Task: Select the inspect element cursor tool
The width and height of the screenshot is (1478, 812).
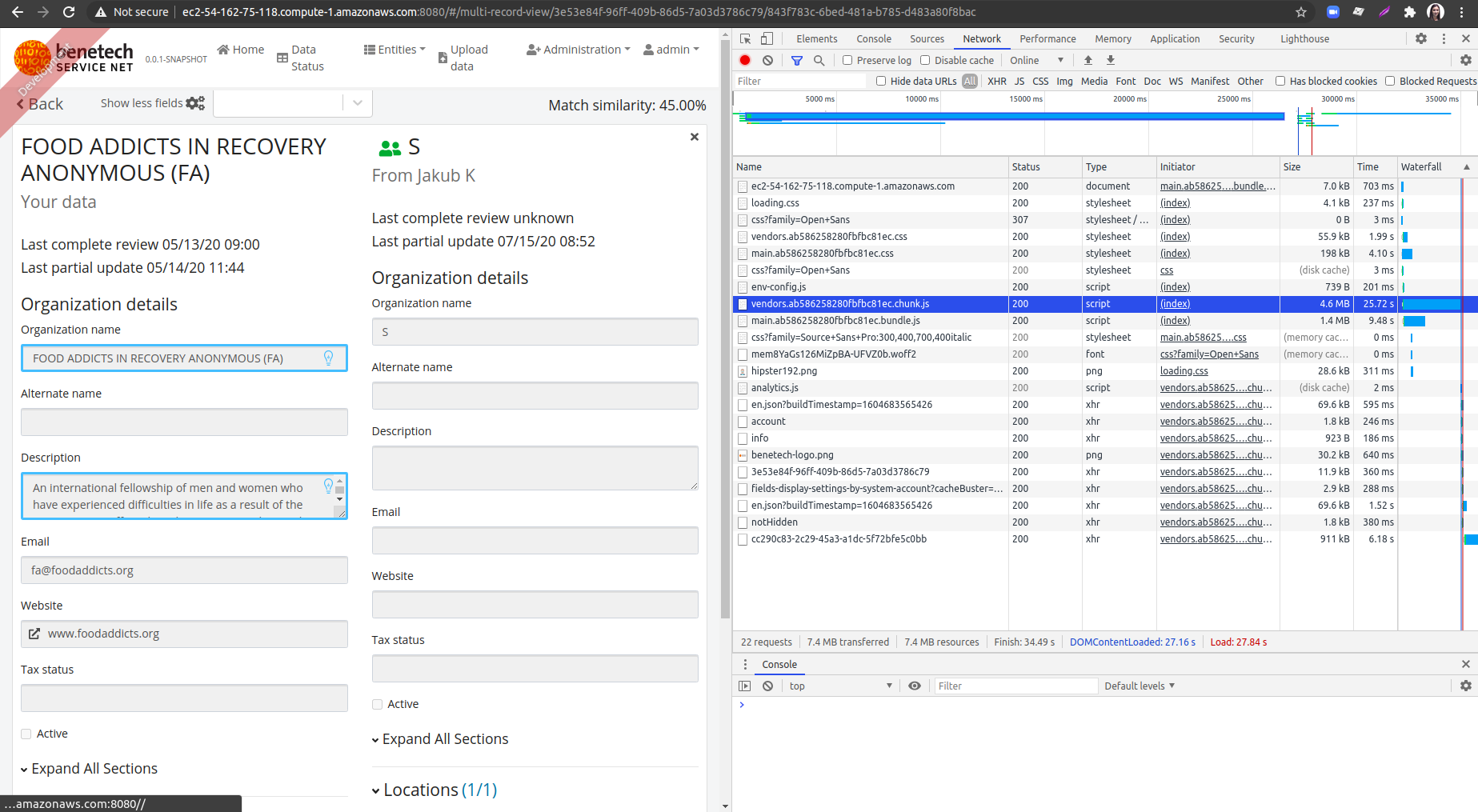Action: (744, 38)
